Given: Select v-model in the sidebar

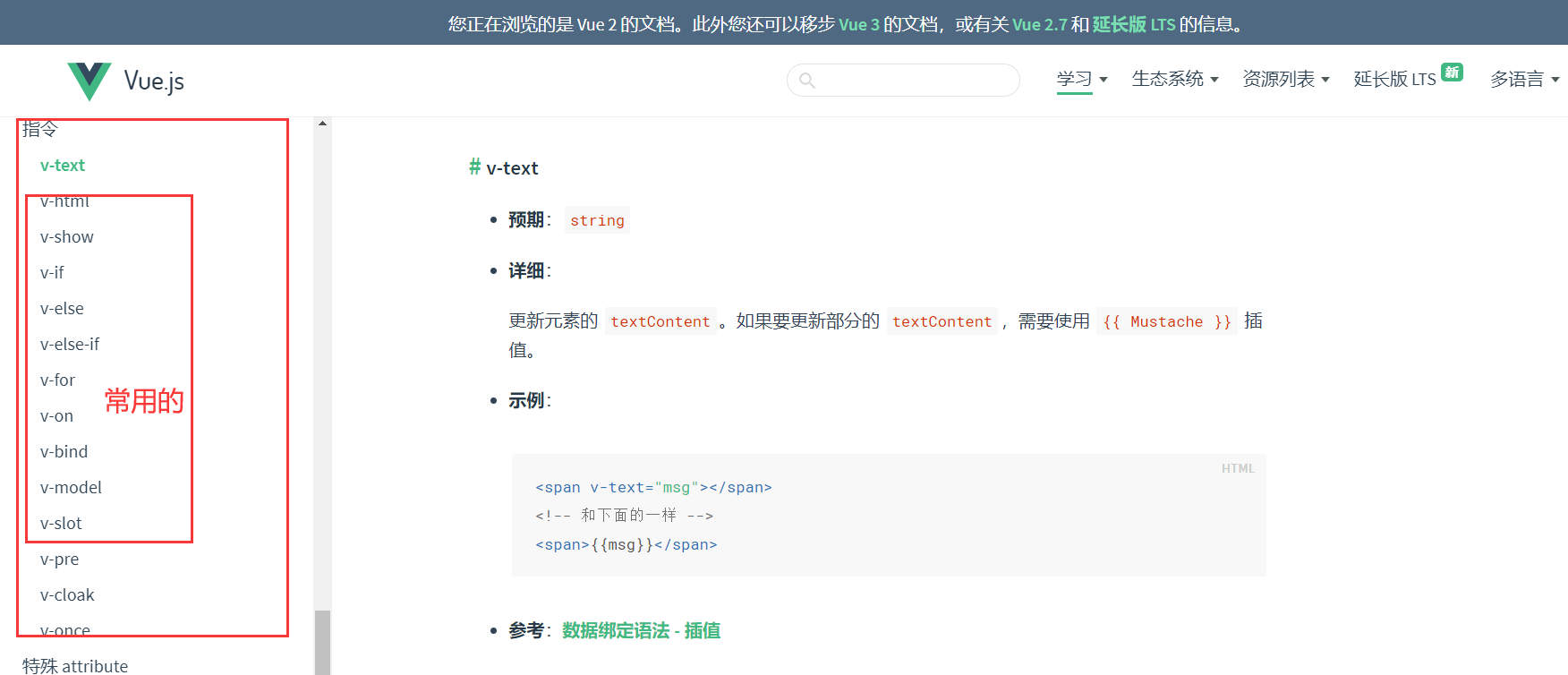Looking at the screenshot, I should [71, 488].
